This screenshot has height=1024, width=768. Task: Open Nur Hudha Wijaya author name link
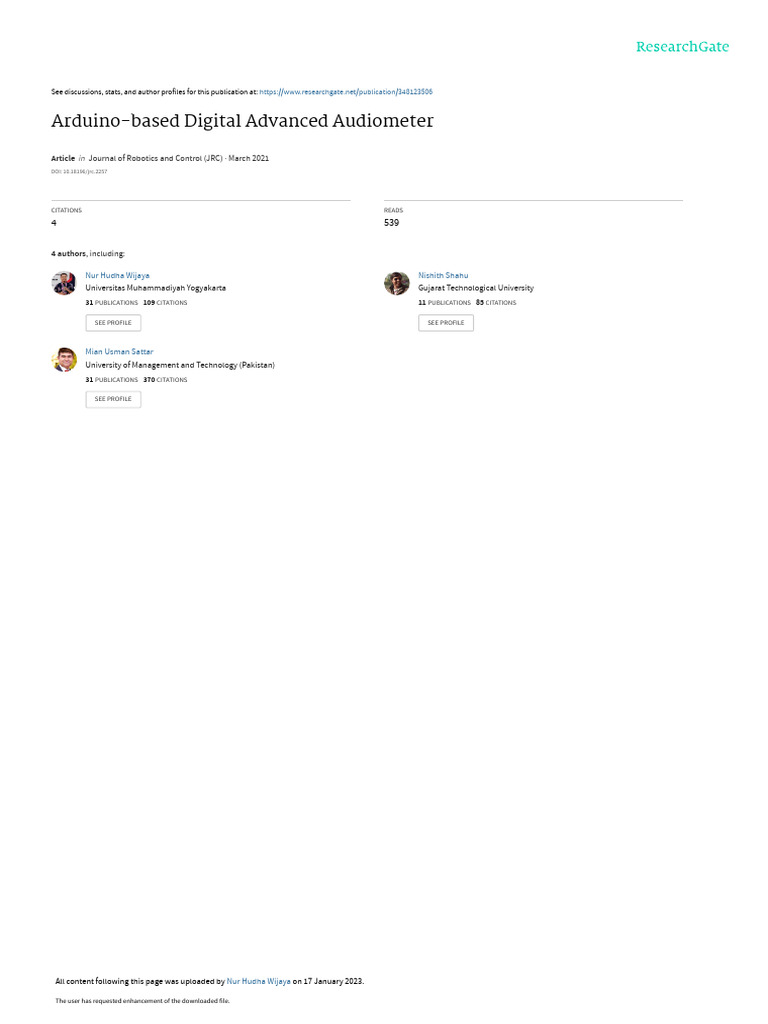tap(118, 276)
